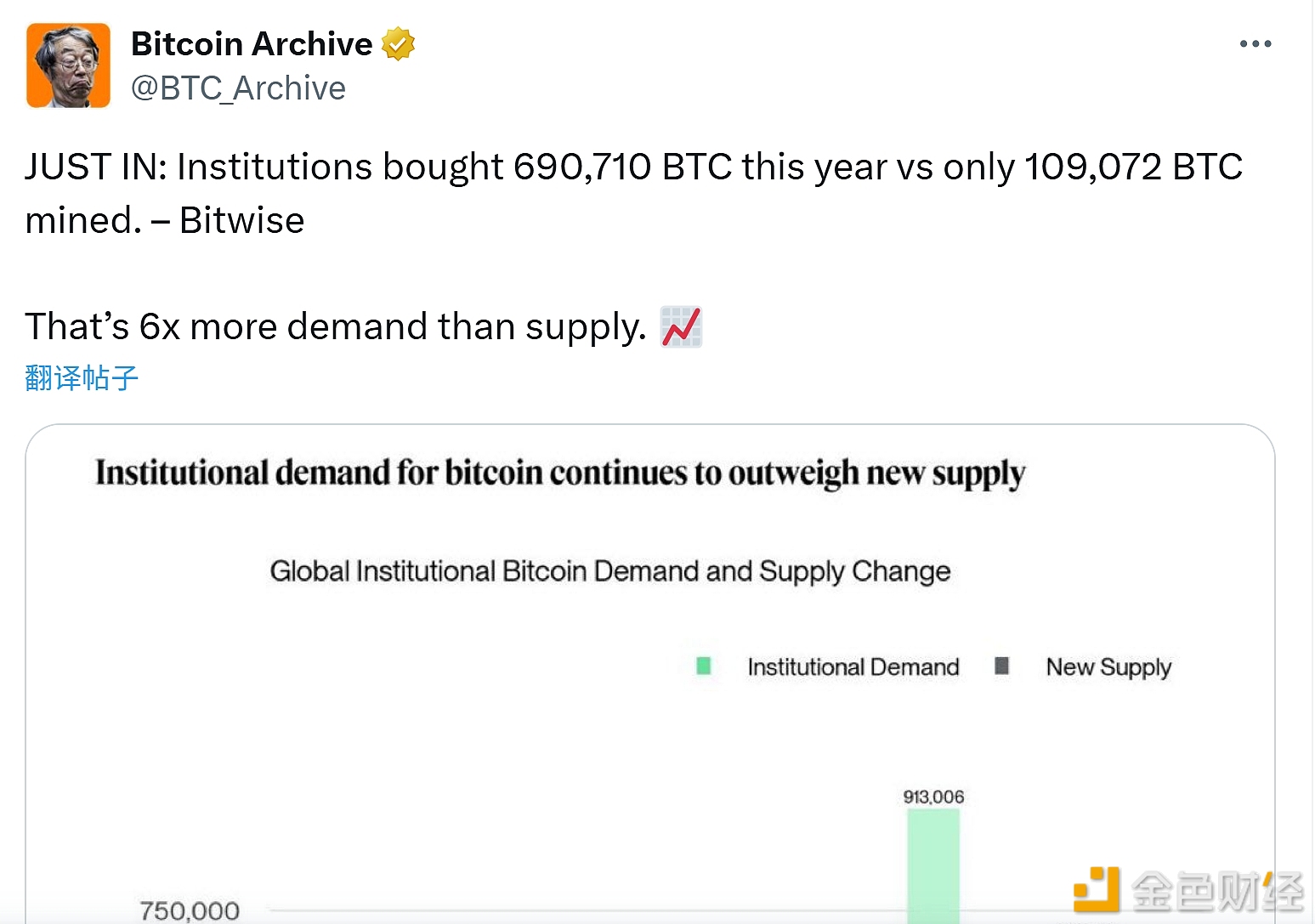Click the chart headline about institutional demand
This screenshot has width=1315, height=924.
(x=560, y=473)
